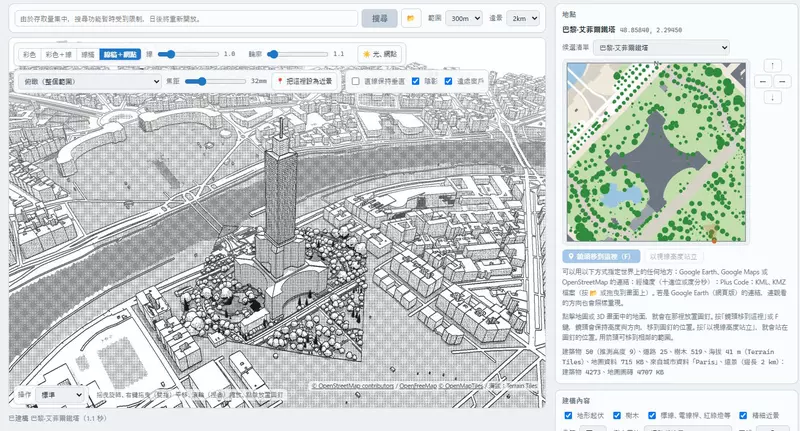The width and height of the screenshot is (800, 431).
Task: Select the 彩色 render mode tab
Action: [x=30, y=54]
